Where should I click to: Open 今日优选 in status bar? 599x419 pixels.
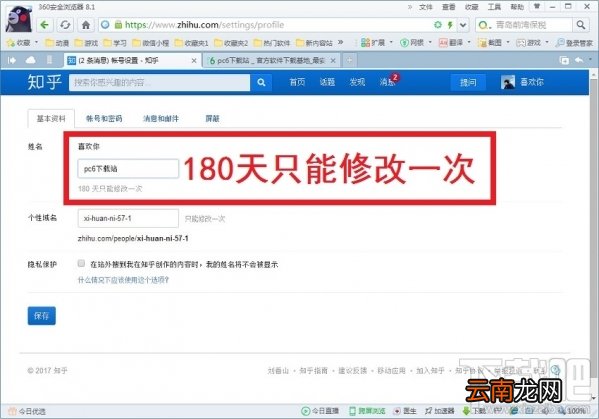click(27, 411)
